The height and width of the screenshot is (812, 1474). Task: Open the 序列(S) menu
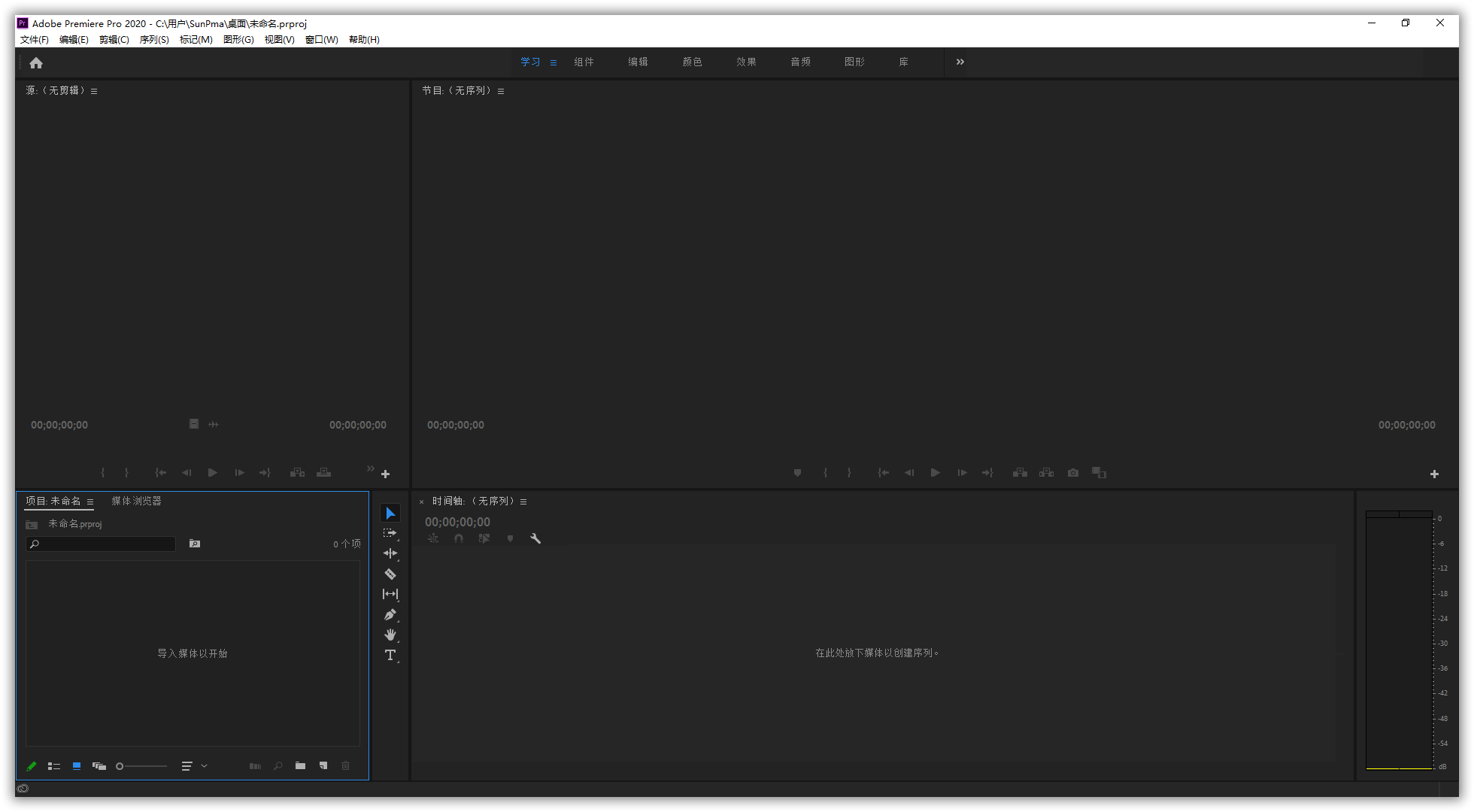pyautogui.click(x=154, y=40)
